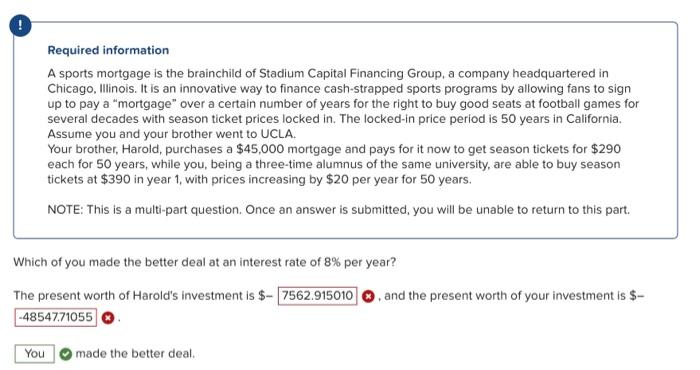The width and height of the screenshot is (700, 370).
Task: Click the green checkmark next to You
Action: tap(66, 354)
